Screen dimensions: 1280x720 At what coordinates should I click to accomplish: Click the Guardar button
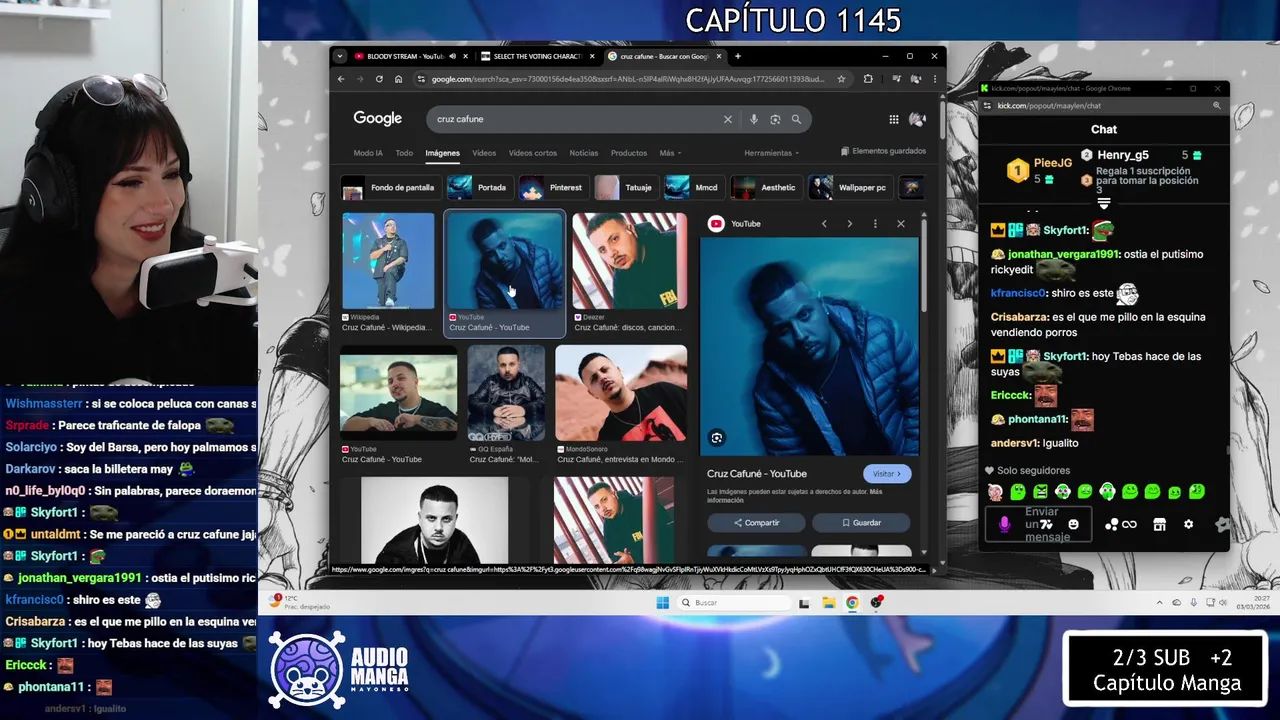[x=861, y=522]
